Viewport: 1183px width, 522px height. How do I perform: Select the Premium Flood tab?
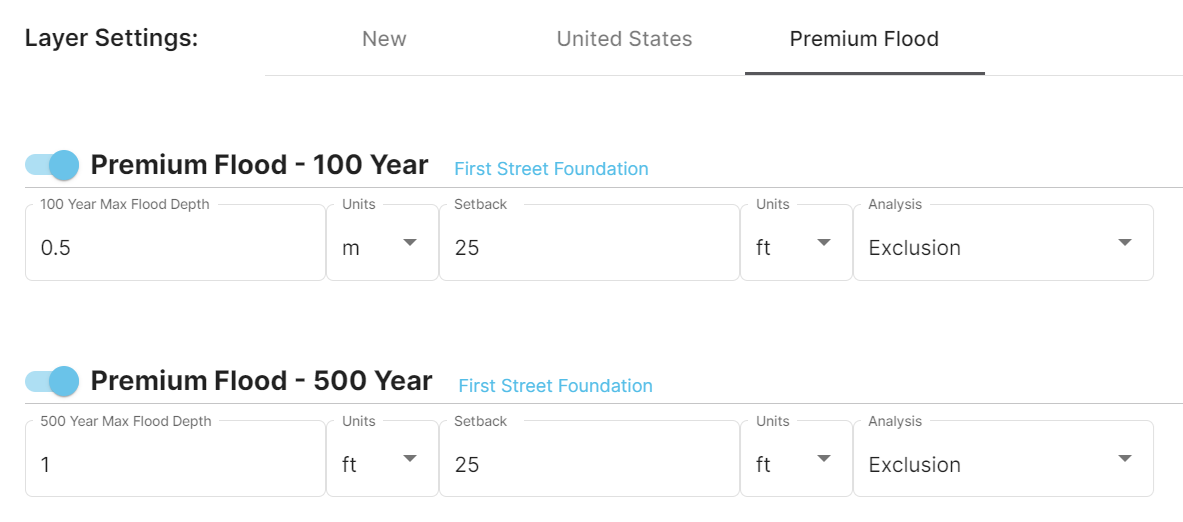click(x=864, y=40)
